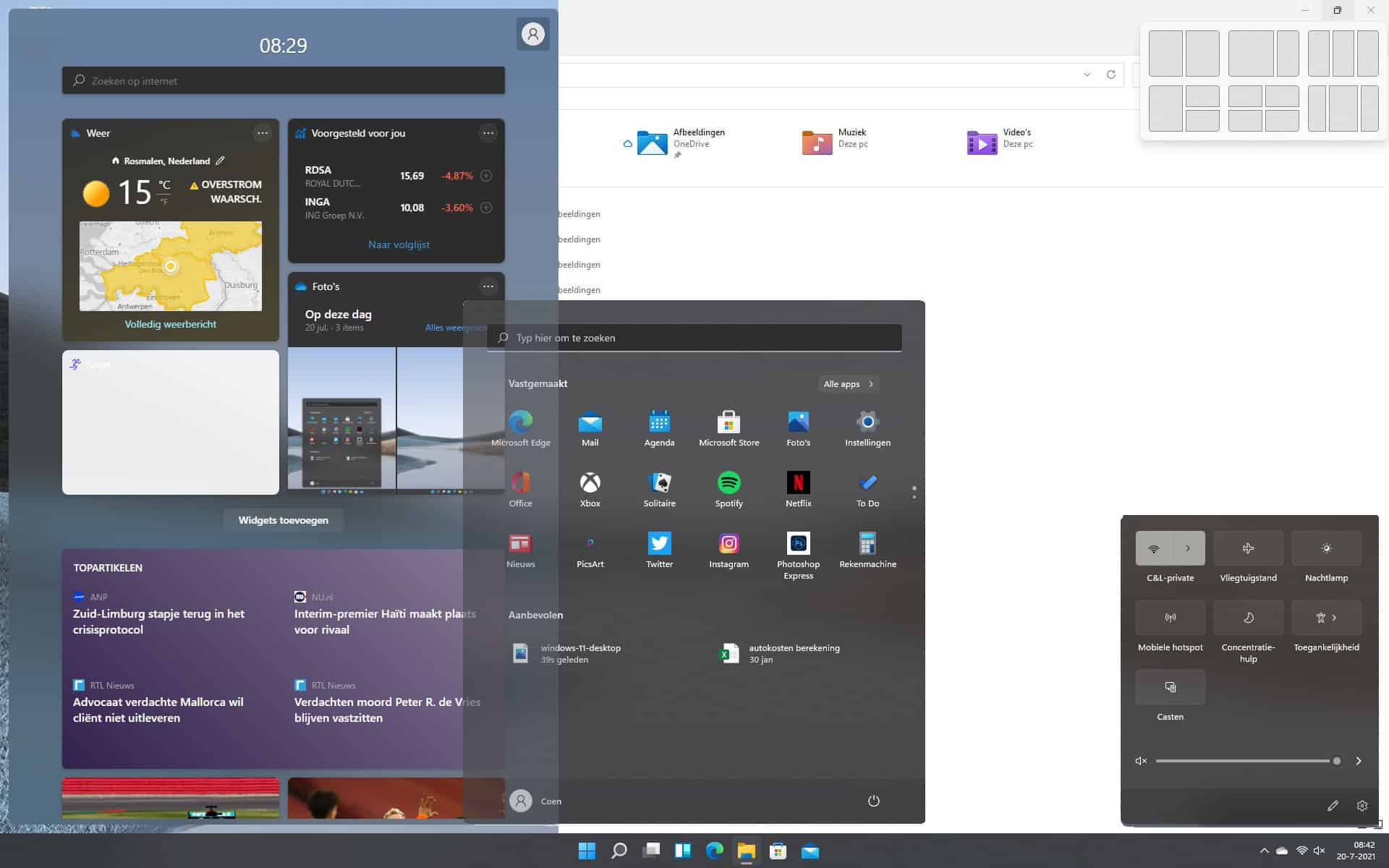Toggle Nachtlamp night light
This screenshot has width=1389, height=868.
1327,548
